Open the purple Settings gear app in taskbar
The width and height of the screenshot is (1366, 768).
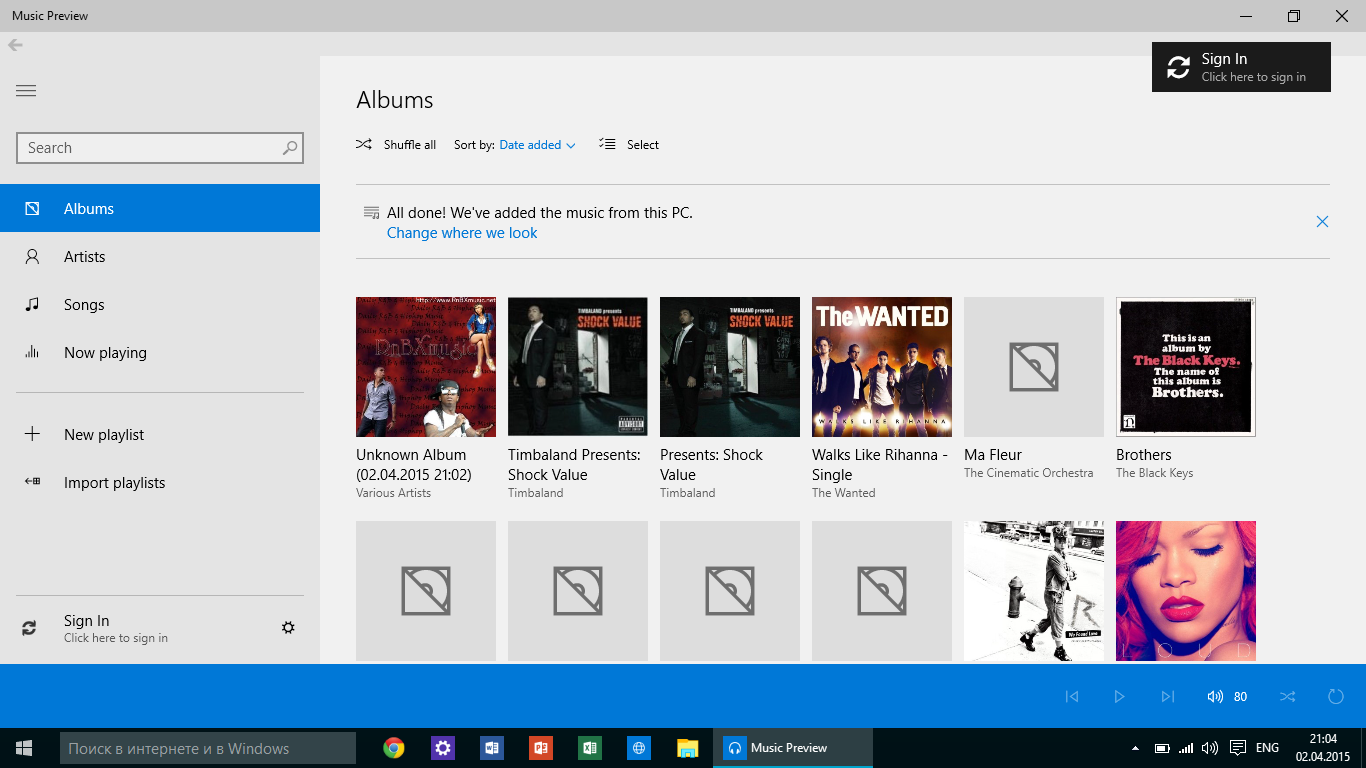443,748
